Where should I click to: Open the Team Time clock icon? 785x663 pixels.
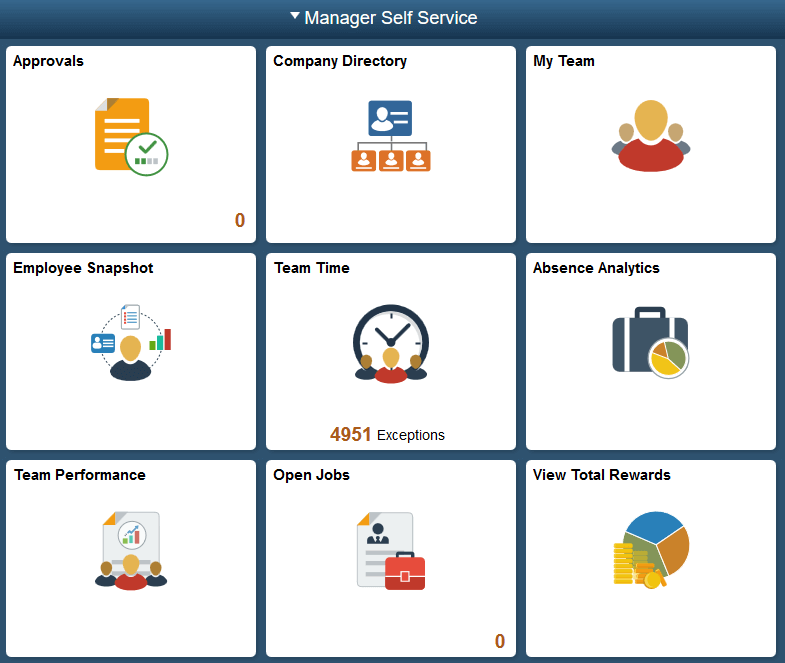[390, 343]
